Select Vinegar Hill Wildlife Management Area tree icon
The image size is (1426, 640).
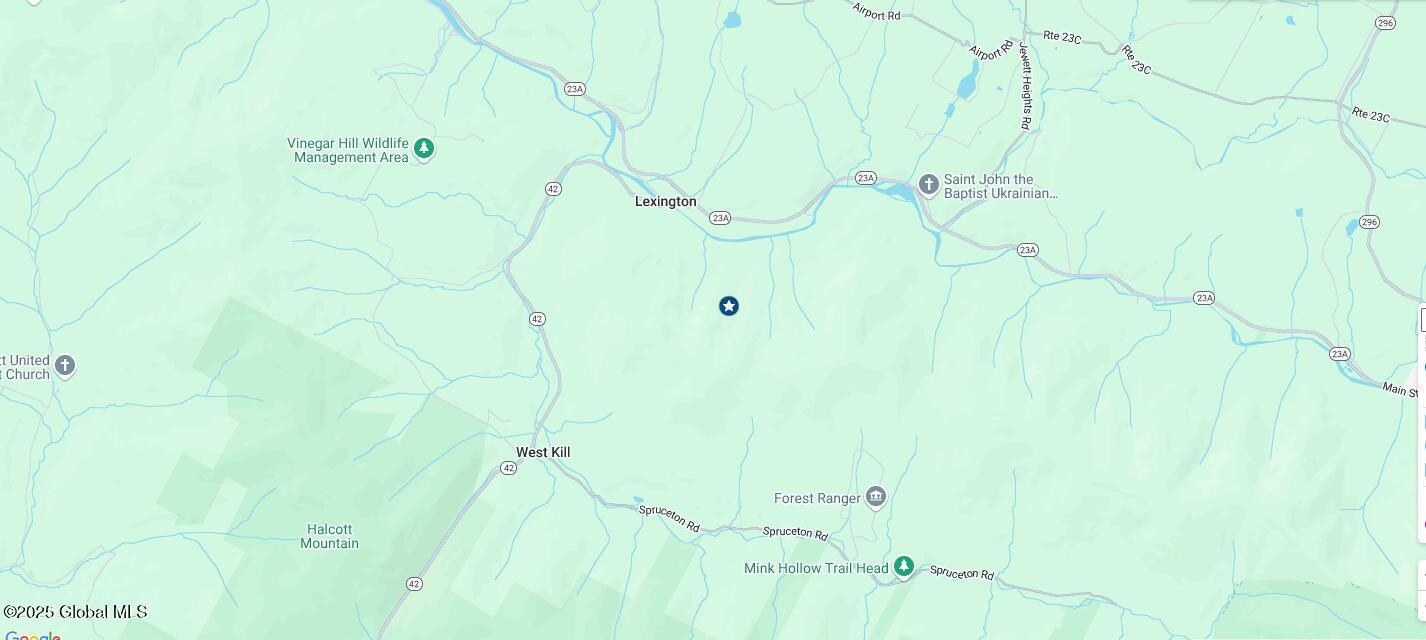424,150
